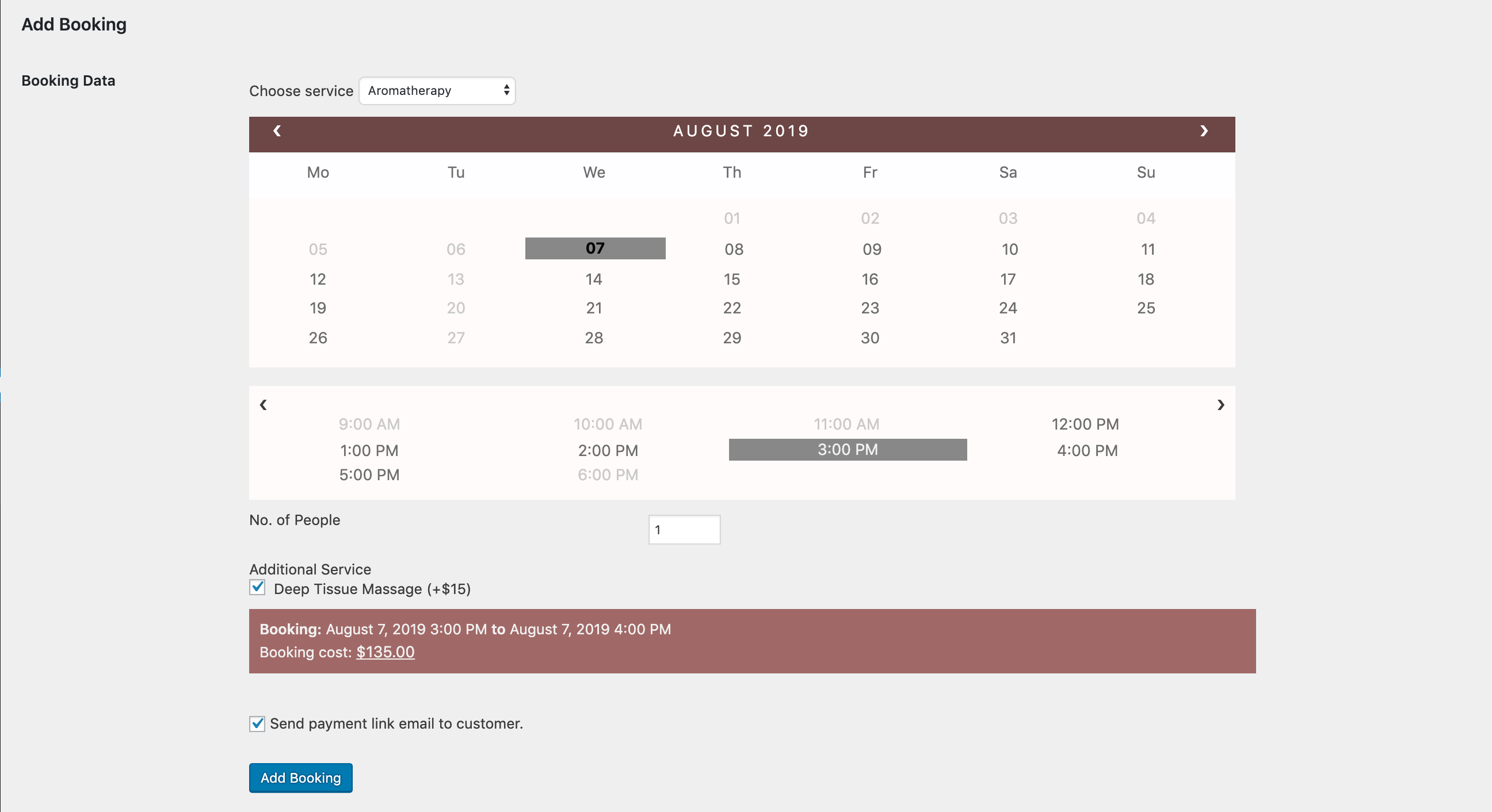Select the 4:00 PM time slot
This screenshot has height=812, width=1492.
coord(1085,449)
